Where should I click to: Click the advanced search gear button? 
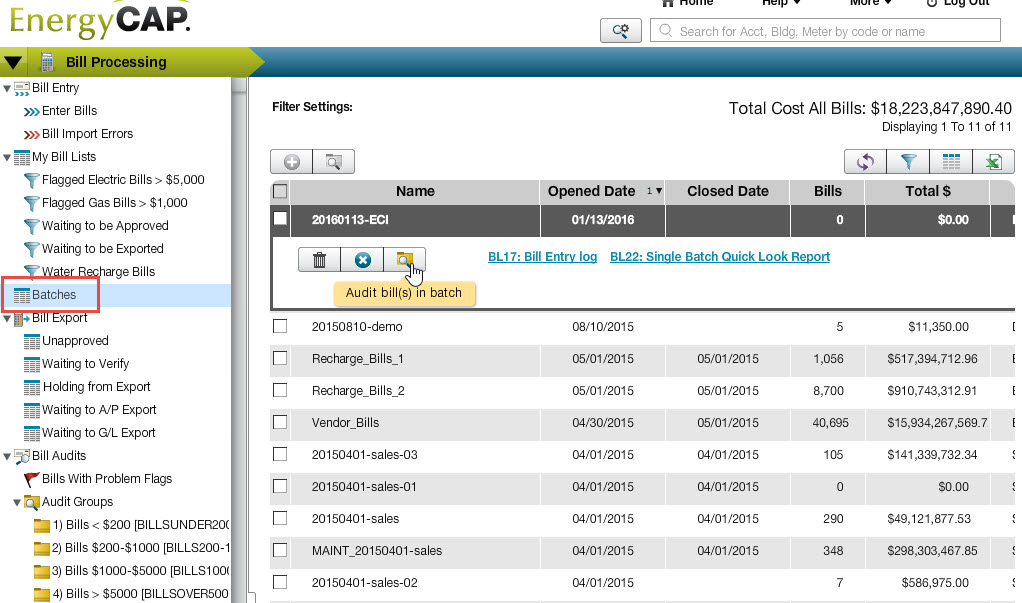pos(620,31)
